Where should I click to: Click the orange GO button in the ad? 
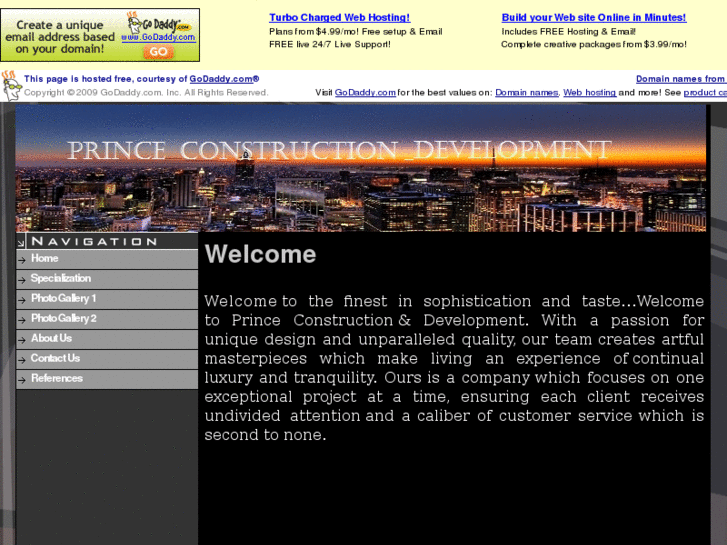[x=160, y=51]
